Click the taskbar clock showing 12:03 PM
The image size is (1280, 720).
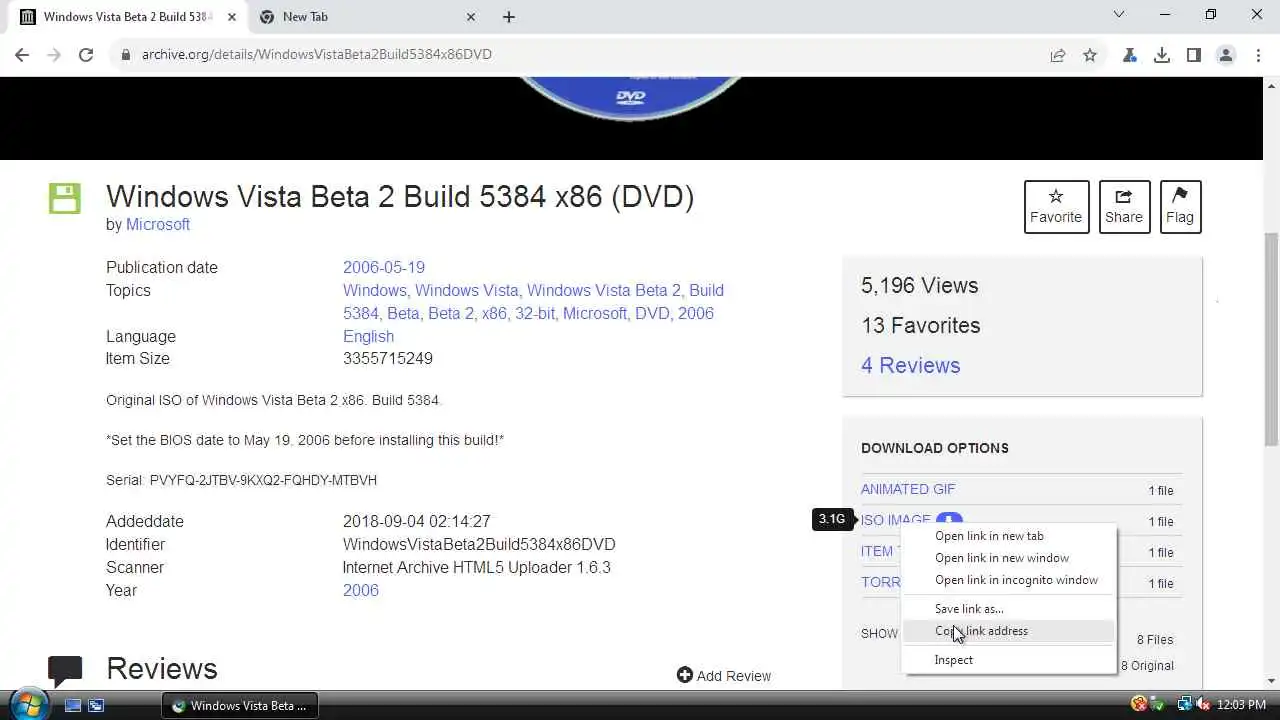pyautogui.click(x=1241, y=705)
